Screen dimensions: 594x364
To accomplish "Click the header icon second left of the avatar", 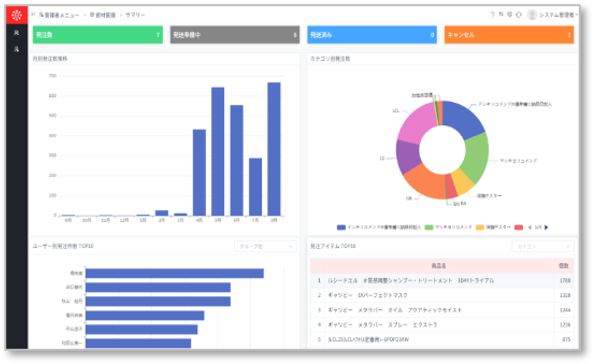I will [x=510, y=14].
